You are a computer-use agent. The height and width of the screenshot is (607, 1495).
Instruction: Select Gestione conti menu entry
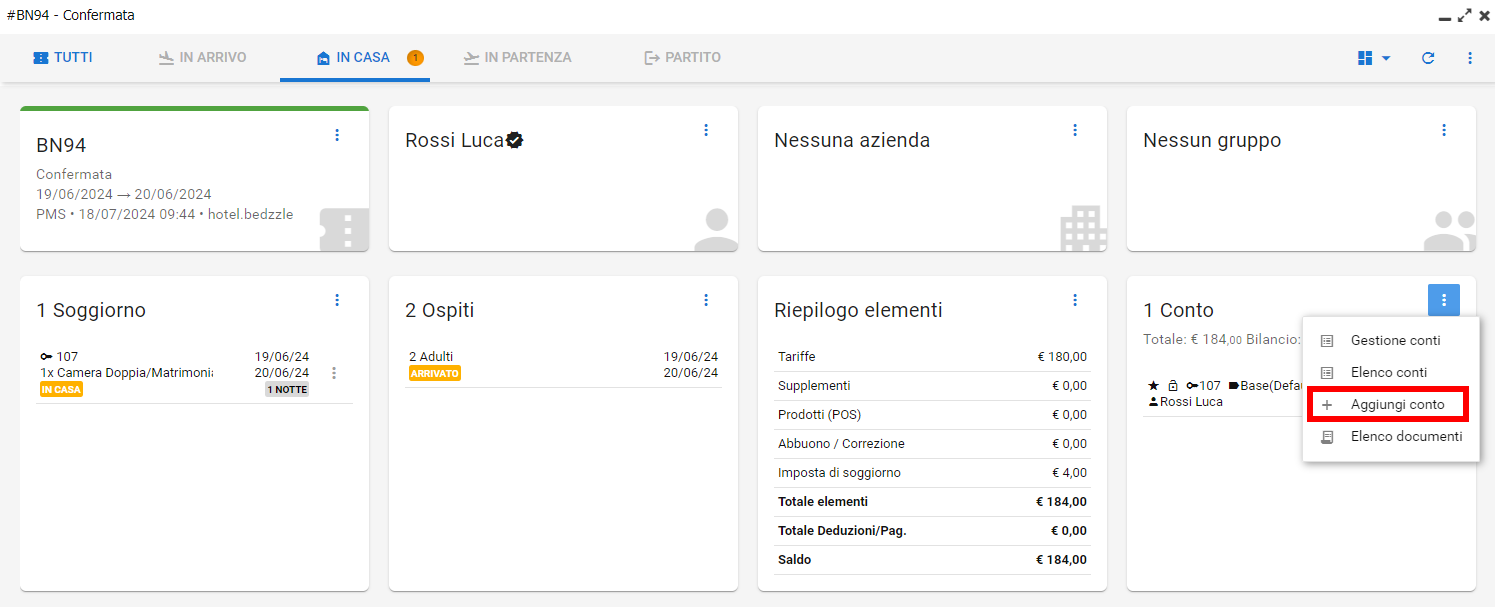[x=1395, y=341]
